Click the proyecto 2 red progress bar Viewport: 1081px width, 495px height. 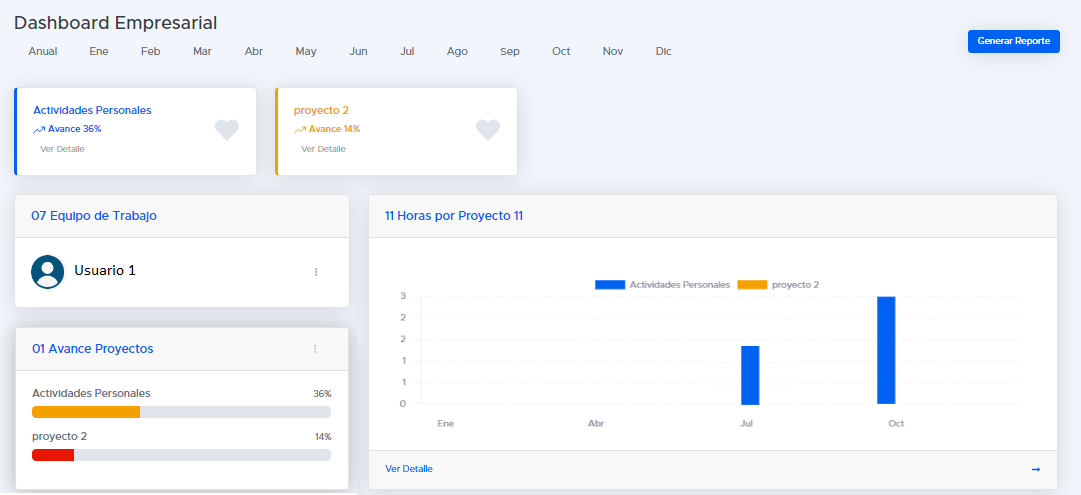(x=53, y=456)
